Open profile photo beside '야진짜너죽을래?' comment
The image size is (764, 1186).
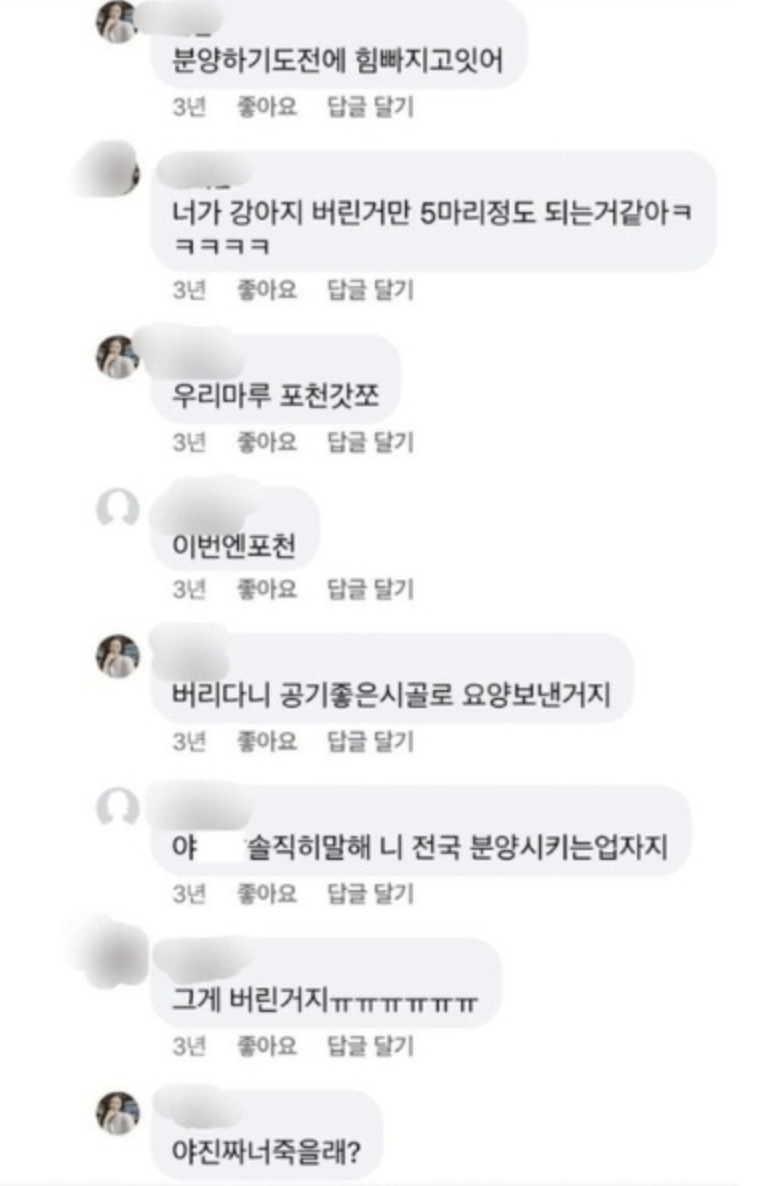coord(117,1113)
